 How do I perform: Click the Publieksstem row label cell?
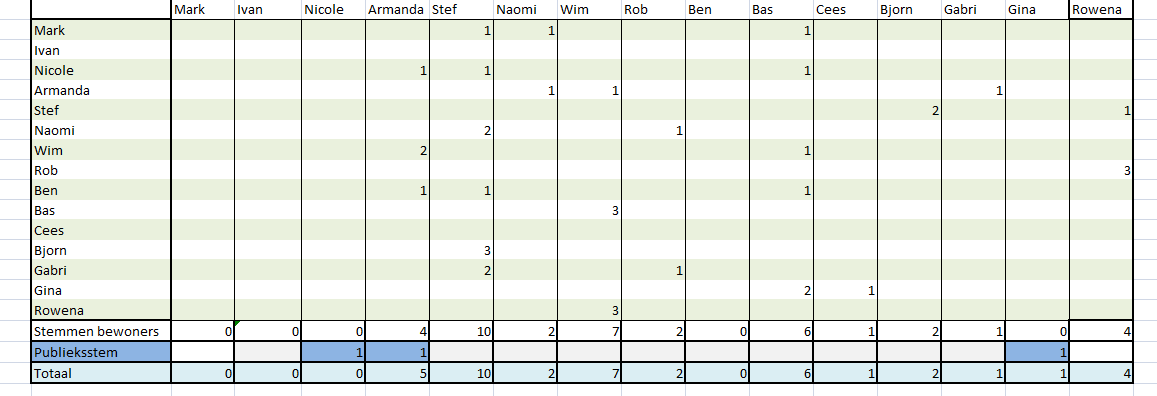(101, 352)
